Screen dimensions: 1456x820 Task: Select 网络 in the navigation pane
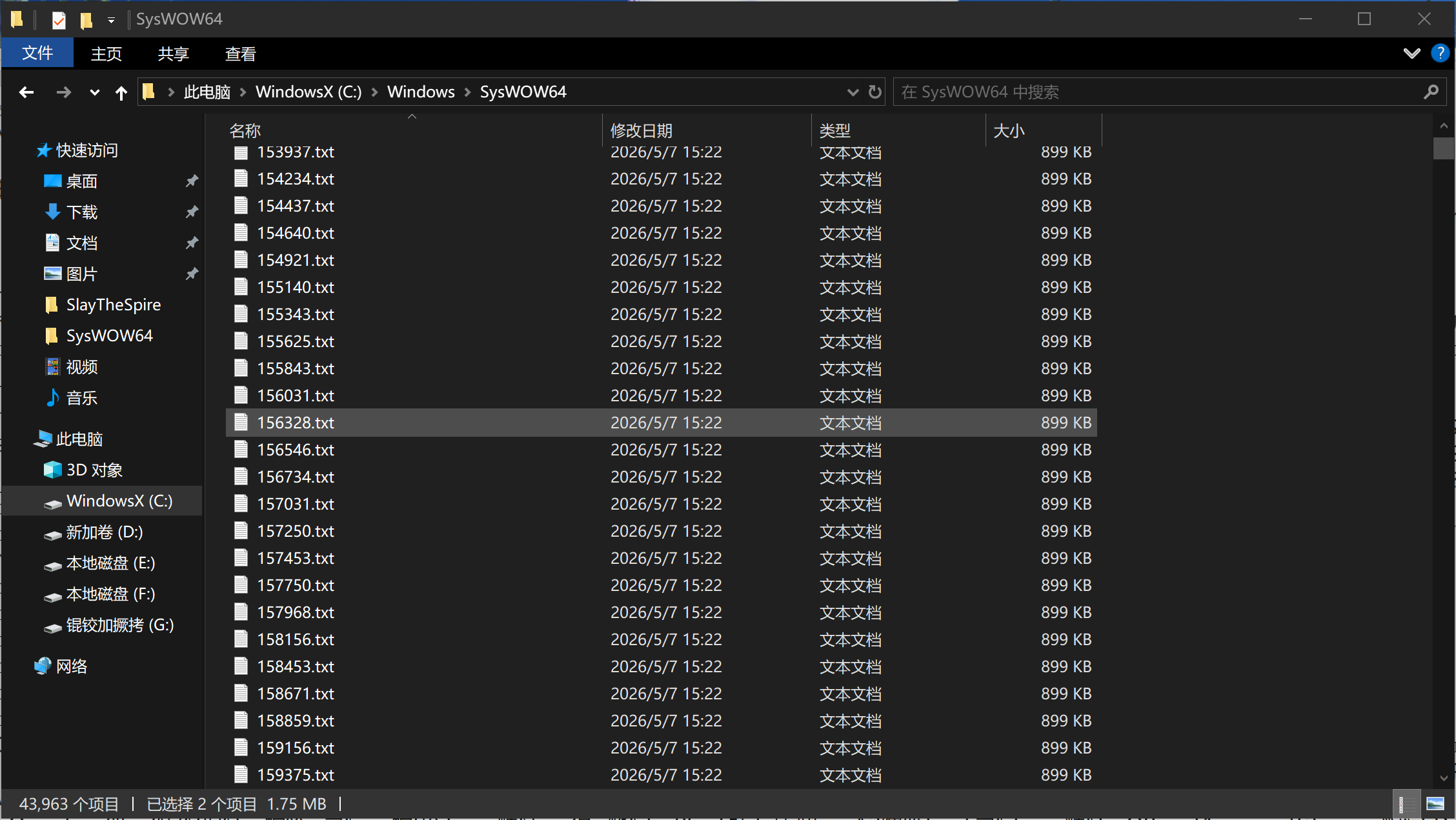(x=72, y=666)
